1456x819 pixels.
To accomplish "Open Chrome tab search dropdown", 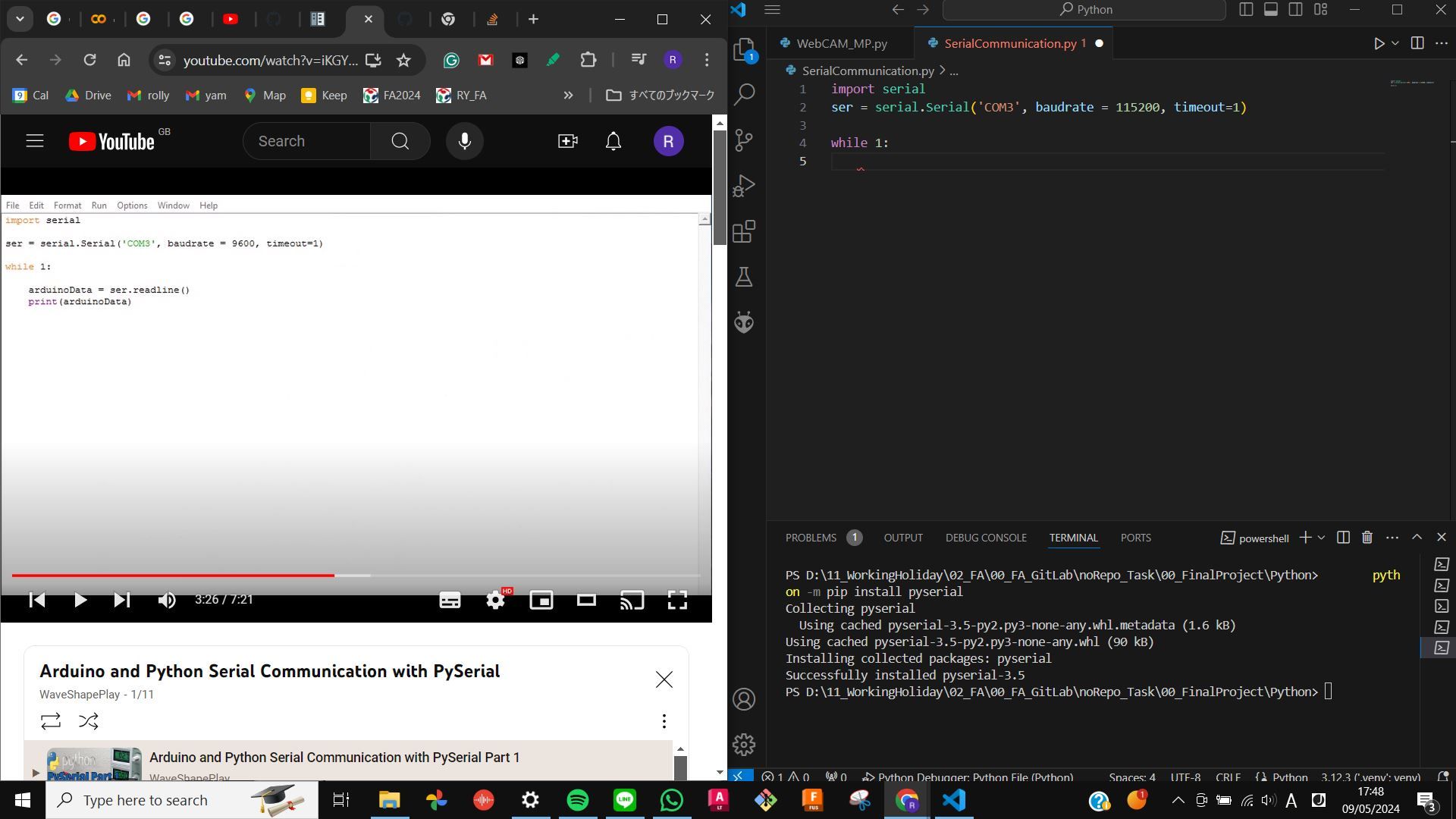I will pyautogui.click(x=20, y=19).
